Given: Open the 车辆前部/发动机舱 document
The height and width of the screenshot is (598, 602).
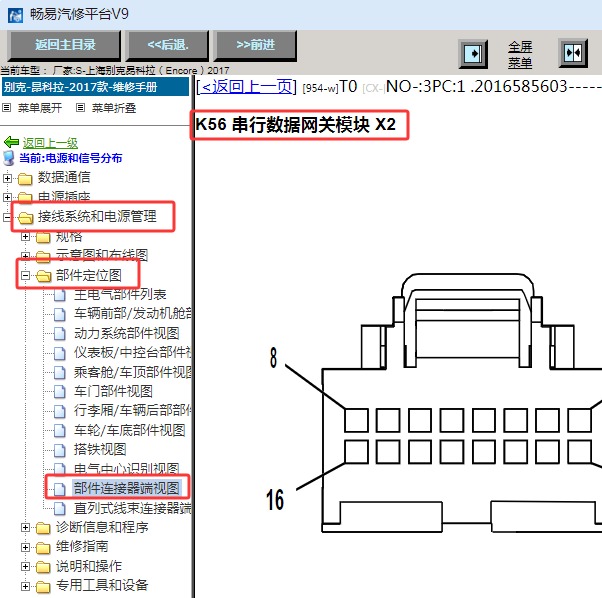Looking at the screenshot, I should (x=133, y=314).
